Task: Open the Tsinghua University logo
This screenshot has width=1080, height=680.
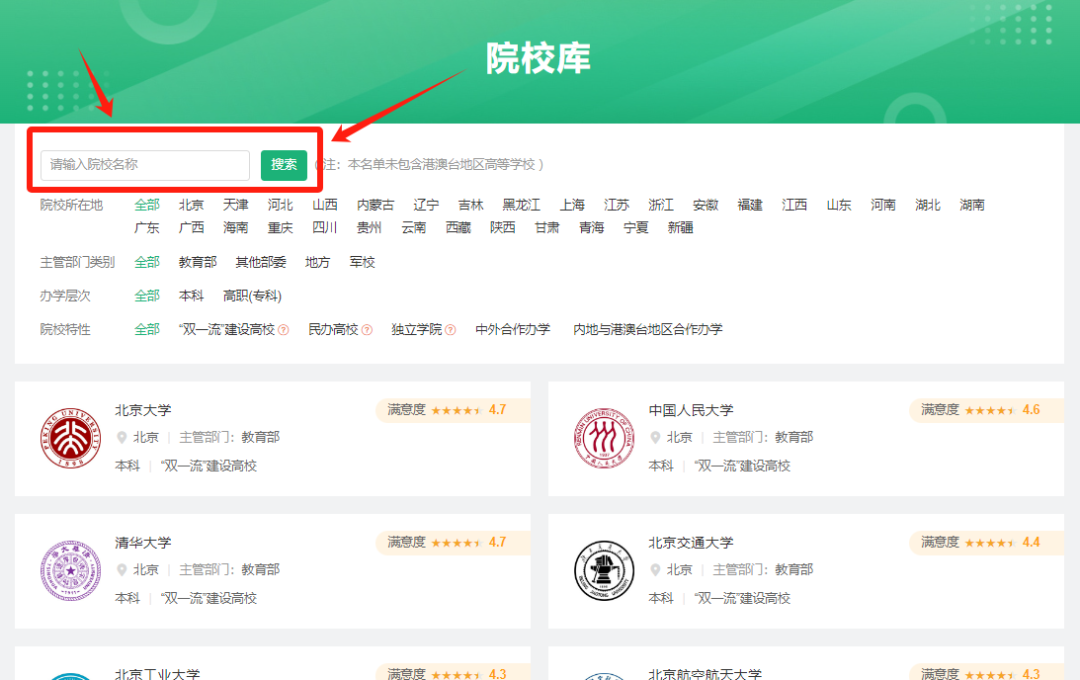Action: click(x=70, y=570)
